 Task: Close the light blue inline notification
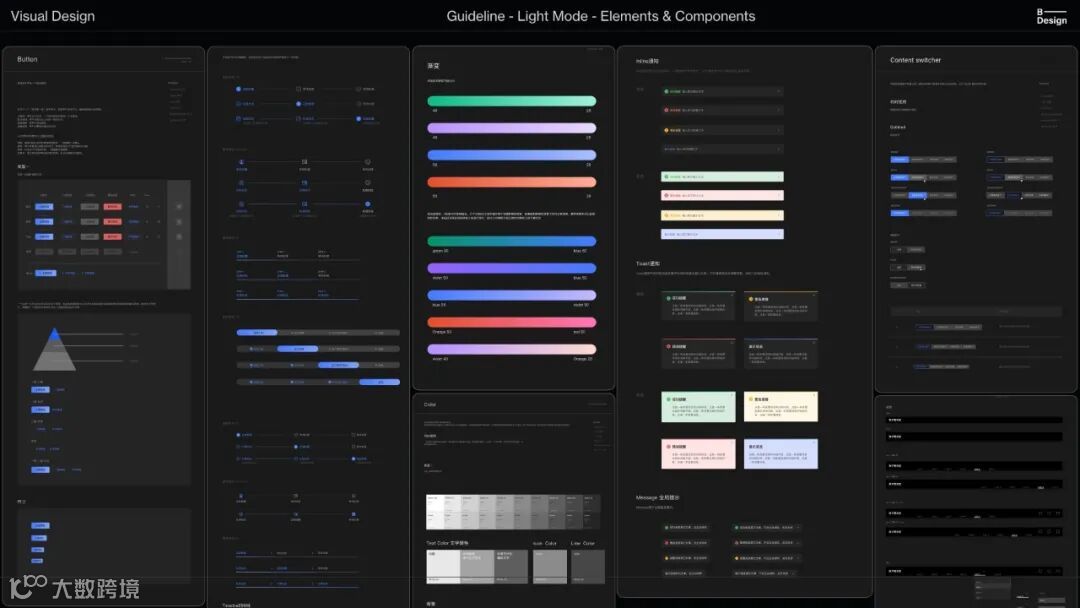pos(779,234)
